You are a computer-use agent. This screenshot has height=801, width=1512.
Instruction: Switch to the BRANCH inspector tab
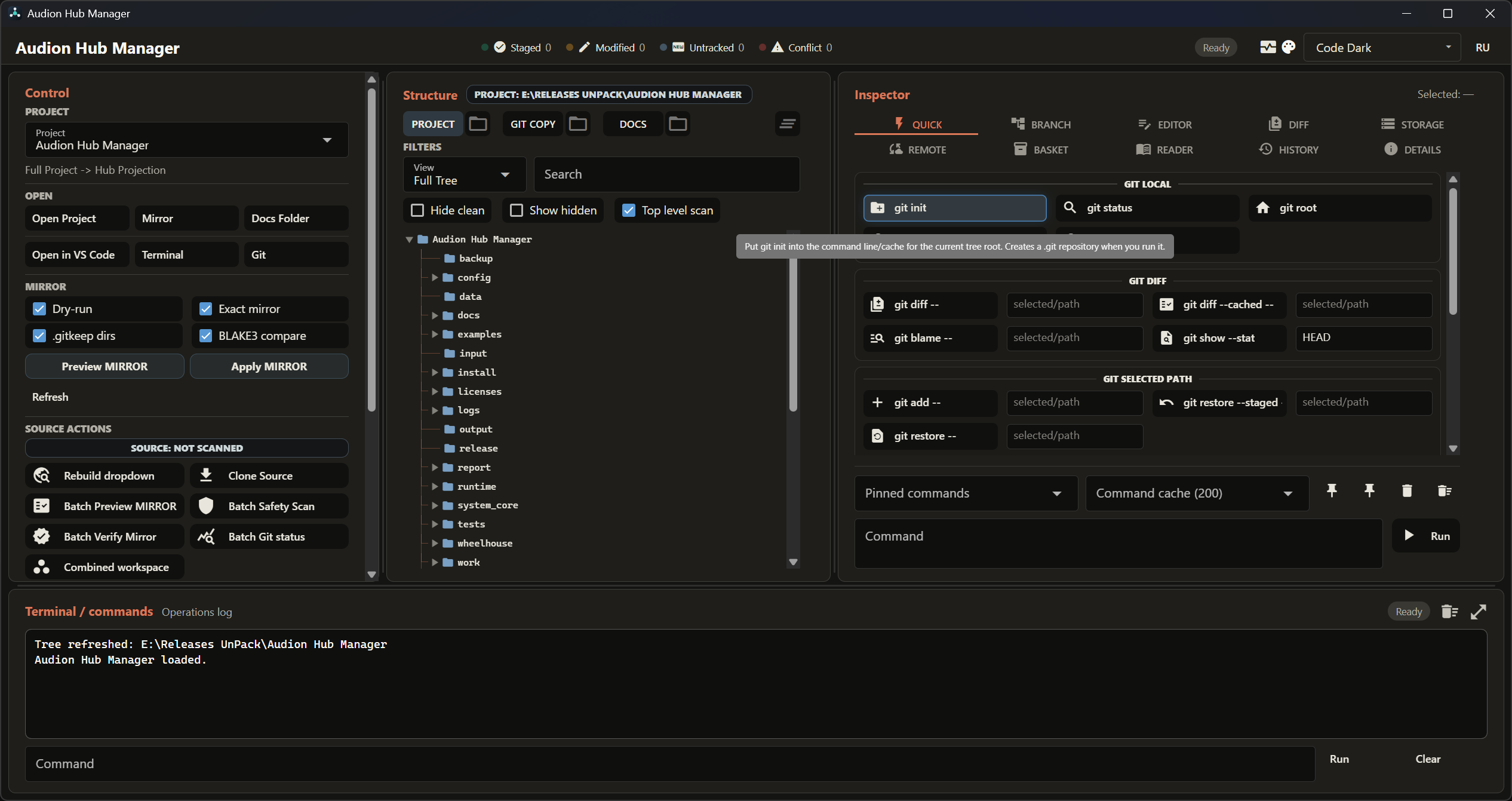click(x=1041, y=124)
